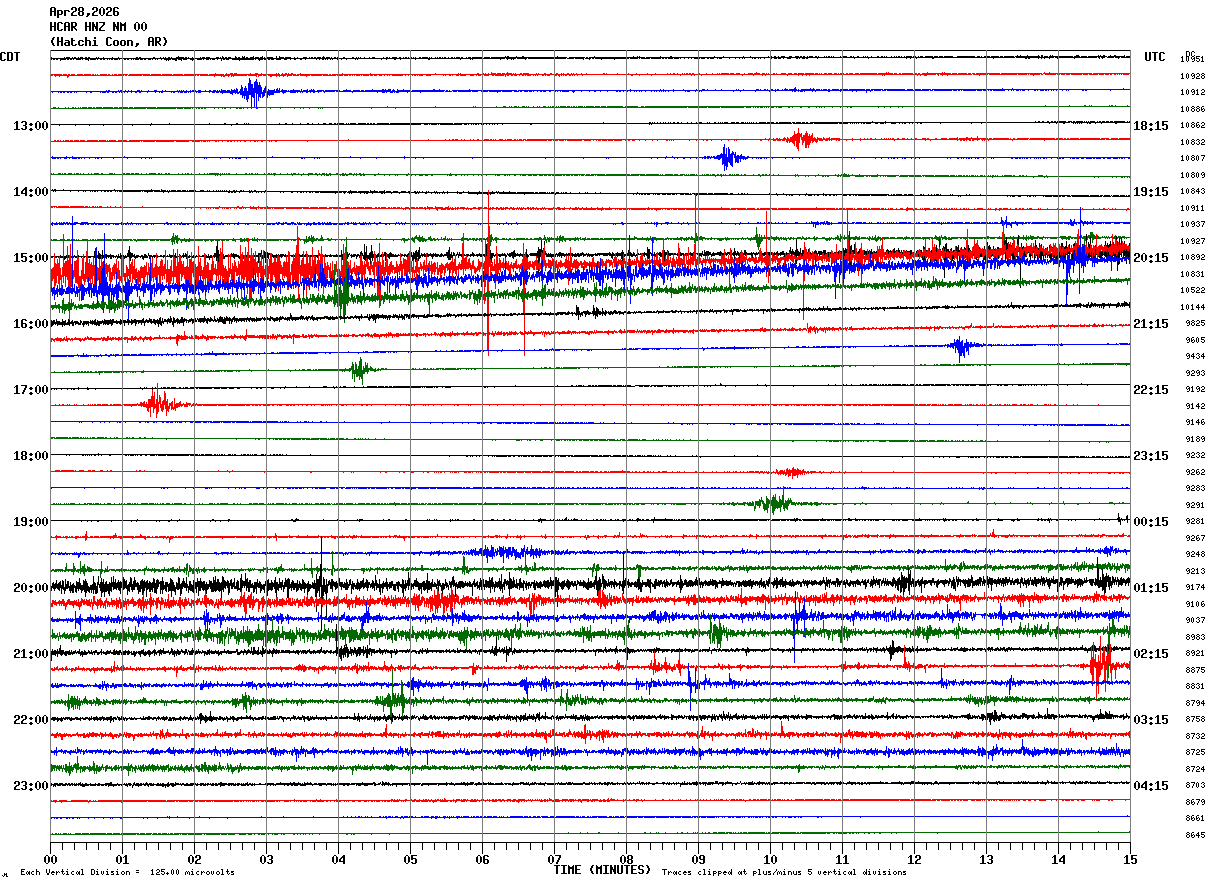Viewport: 1210px width, 886px height.
Task: Click the location label (Hatchi Coon, AR)
Action: pos(109,42)
